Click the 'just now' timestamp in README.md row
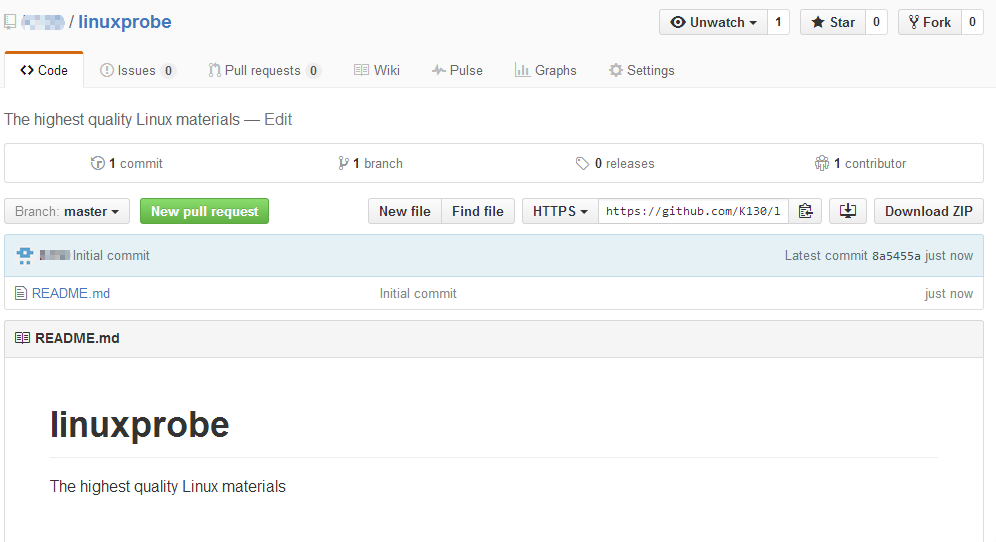This screenshot has width=996, height=542. (948, 294)
